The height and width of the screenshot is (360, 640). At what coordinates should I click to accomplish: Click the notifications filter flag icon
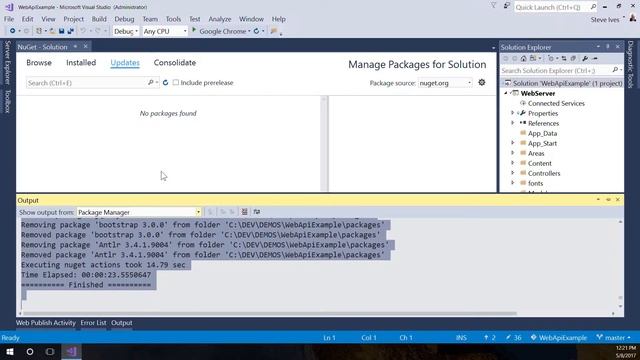tap(493, 6)
